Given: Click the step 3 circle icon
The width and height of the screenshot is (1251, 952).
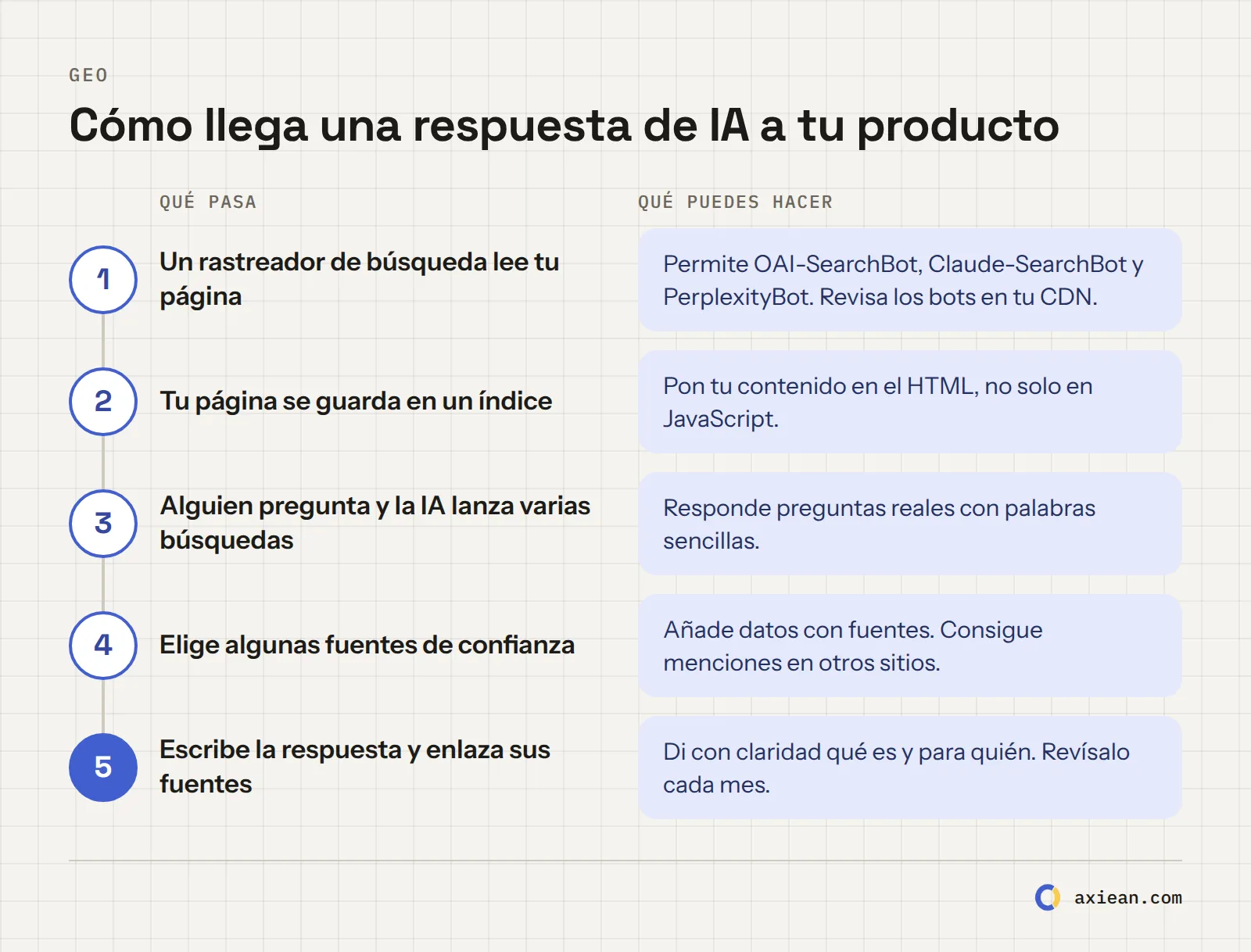Looking at the screenshot, I should coord(103,524).
